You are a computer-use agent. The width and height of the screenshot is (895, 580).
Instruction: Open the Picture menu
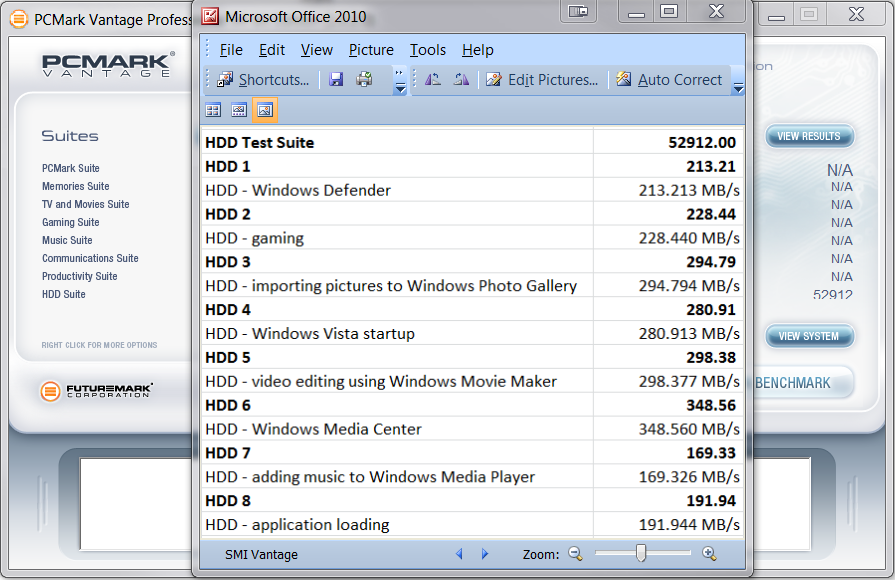[371, 50]
